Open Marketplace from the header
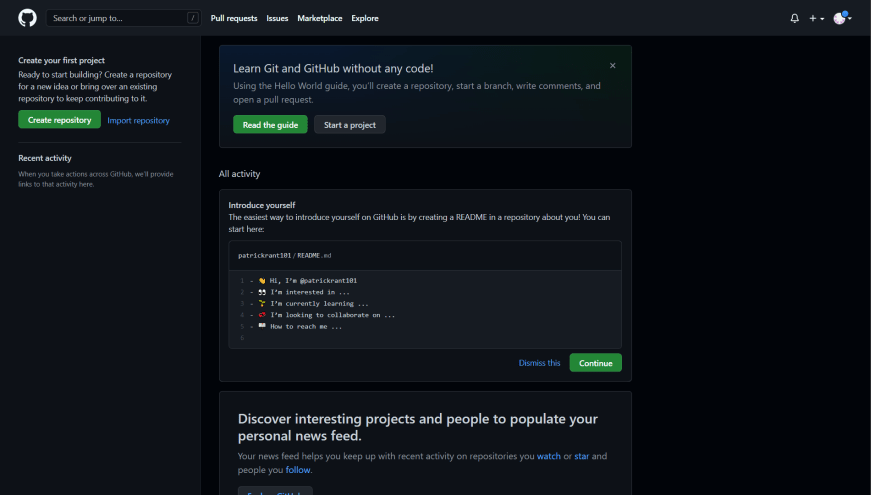The height and width of the screenshot is (495, 871). (x=320, y=18)
